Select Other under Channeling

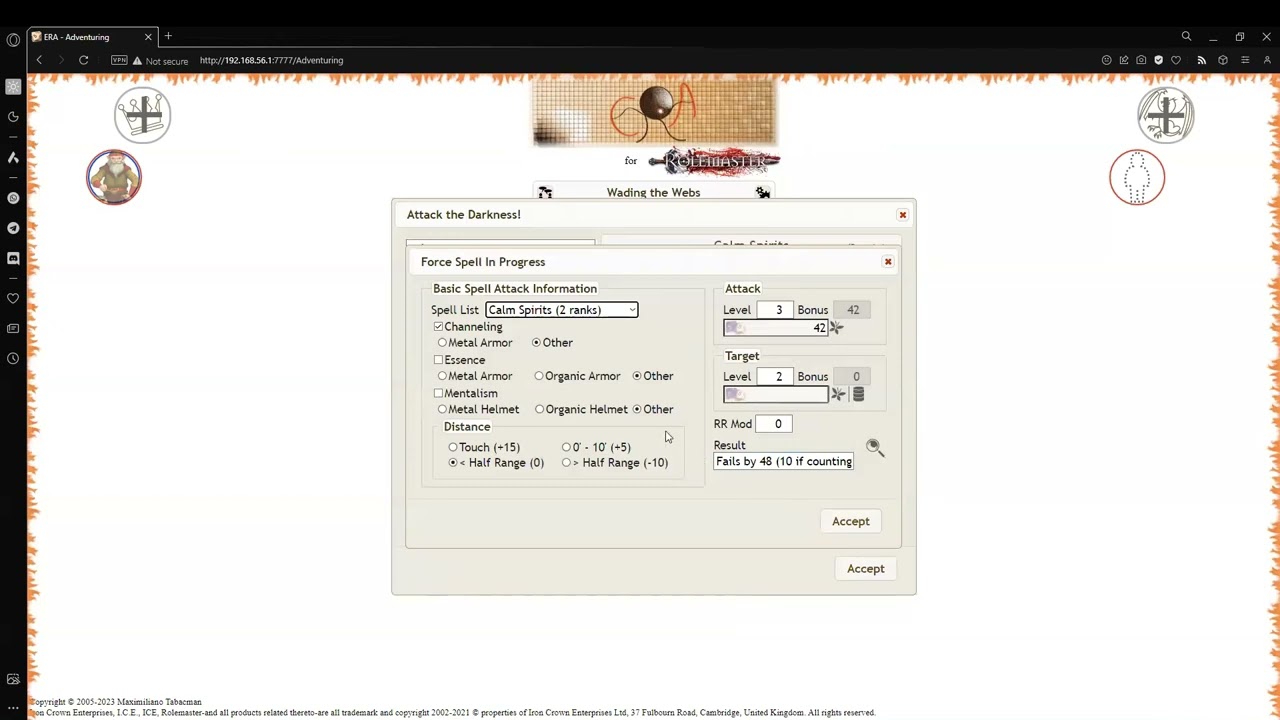tap(536, 343)
